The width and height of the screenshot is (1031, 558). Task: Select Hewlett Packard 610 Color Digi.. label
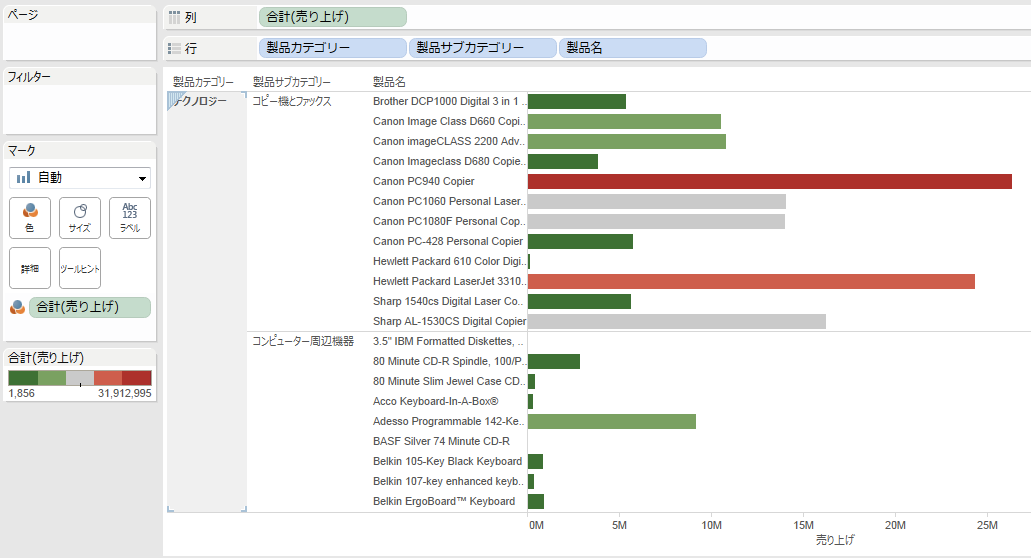point(449,261)
